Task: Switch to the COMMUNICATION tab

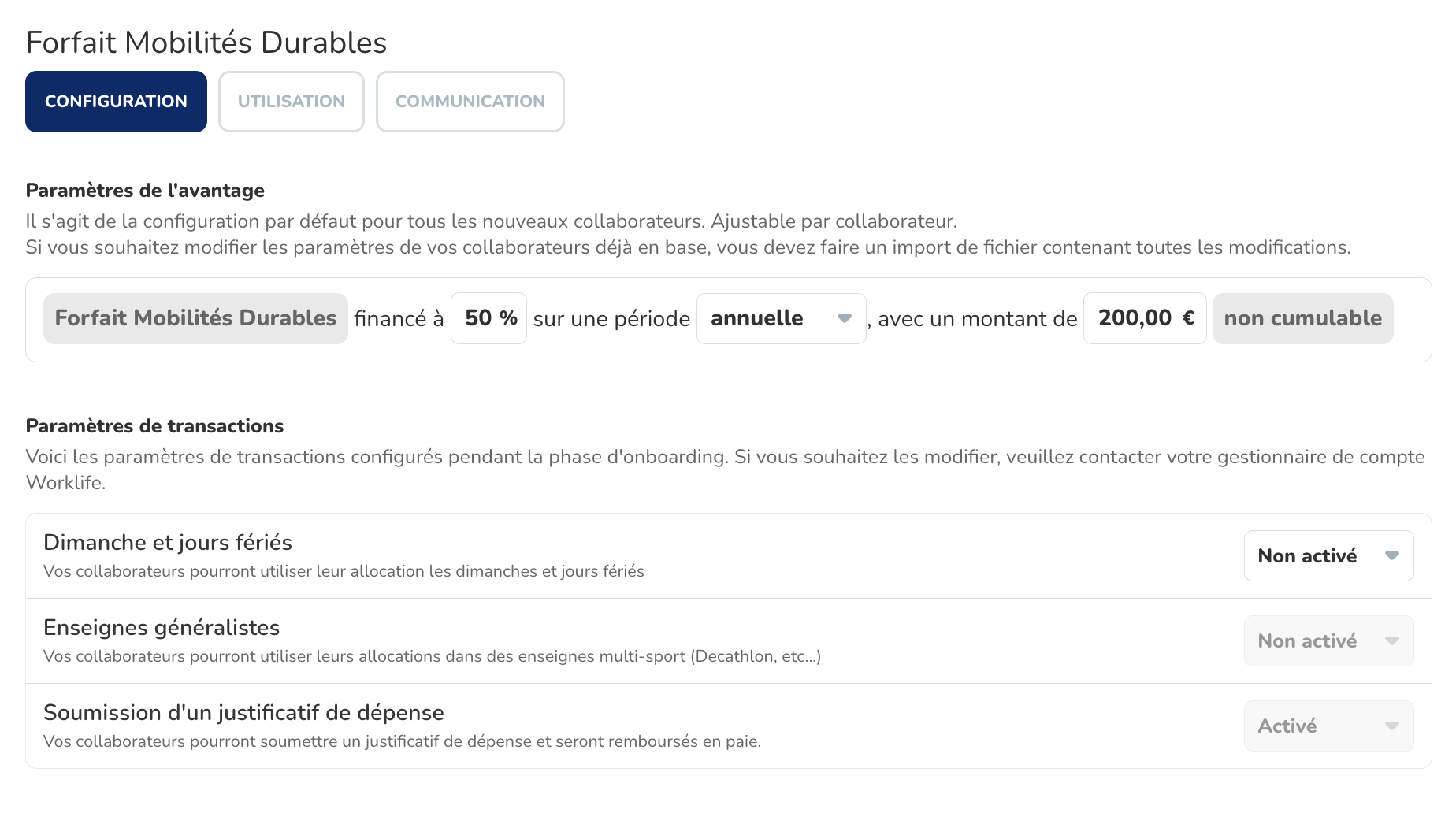Action: click(470, 102)
